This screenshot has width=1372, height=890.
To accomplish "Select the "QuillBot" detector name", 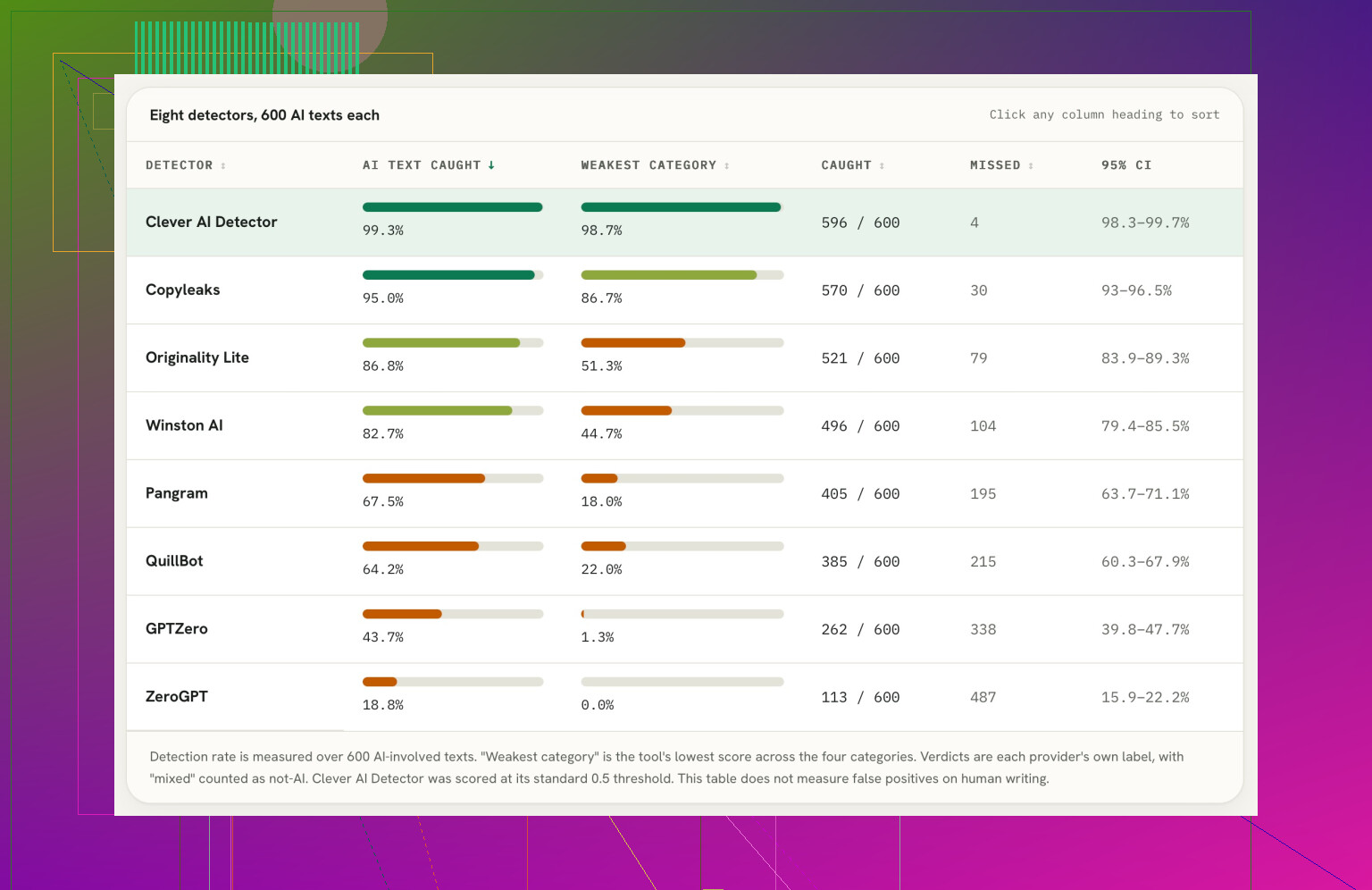I will [174, 562].
